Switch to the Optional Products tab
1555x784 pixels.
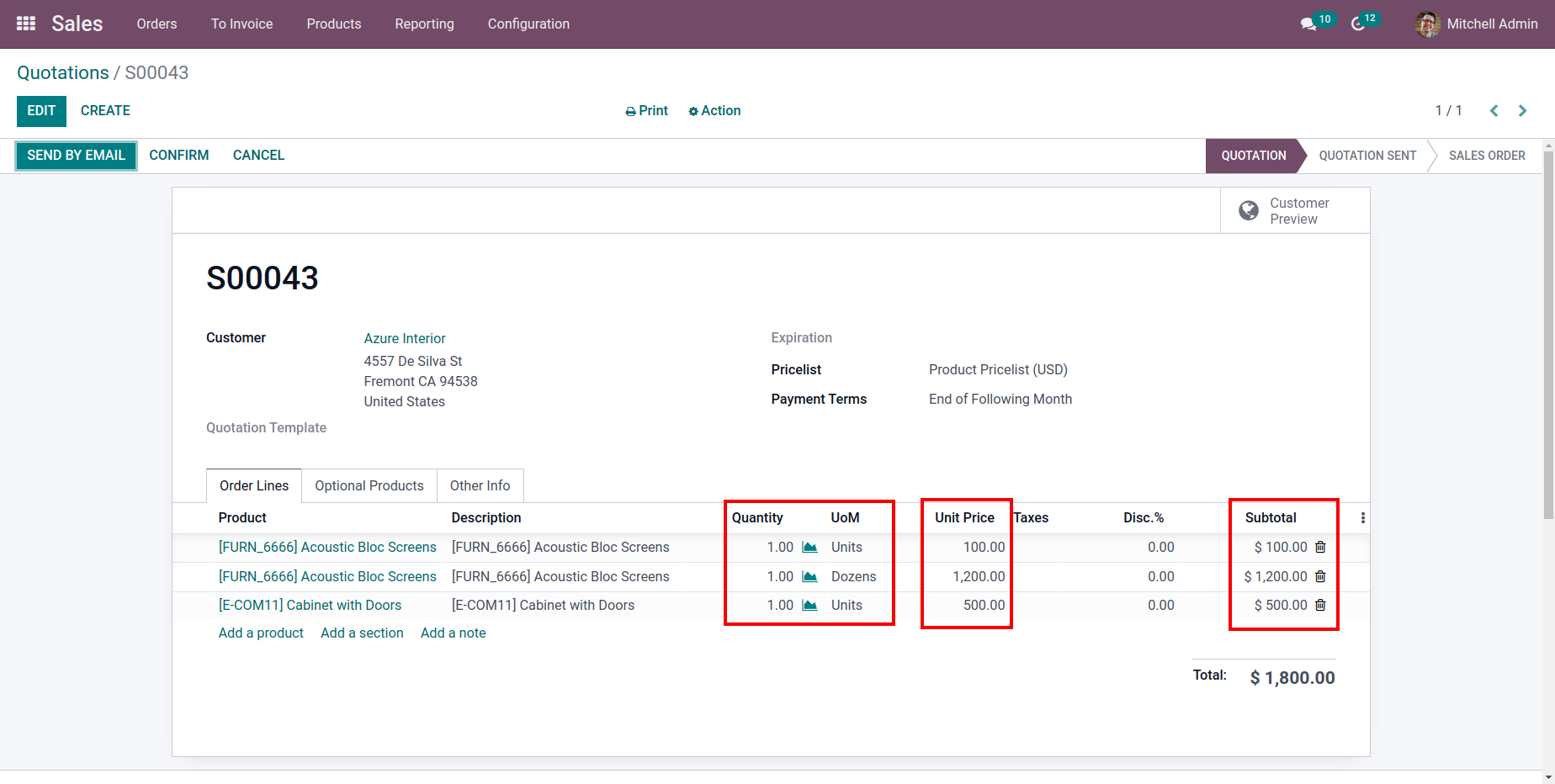[369, 485]
